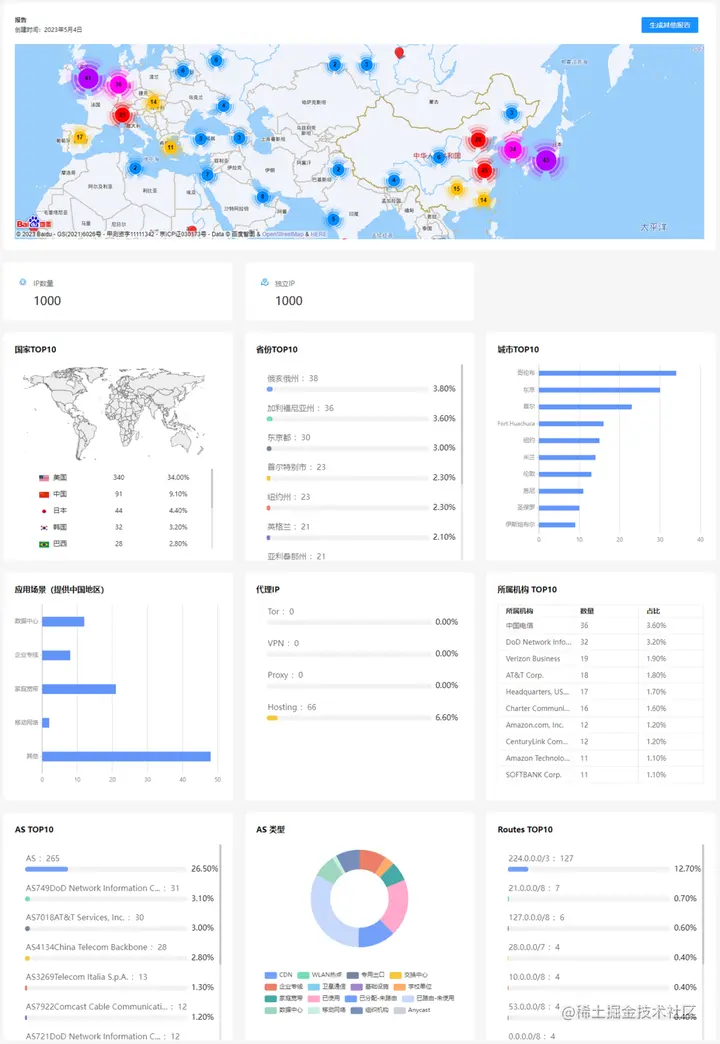Image resolution: width=720 pixels, height=1044 pixels.
Task: Click the 21.0.0.0/8 : 7 route entry
Action: point(534,888)
